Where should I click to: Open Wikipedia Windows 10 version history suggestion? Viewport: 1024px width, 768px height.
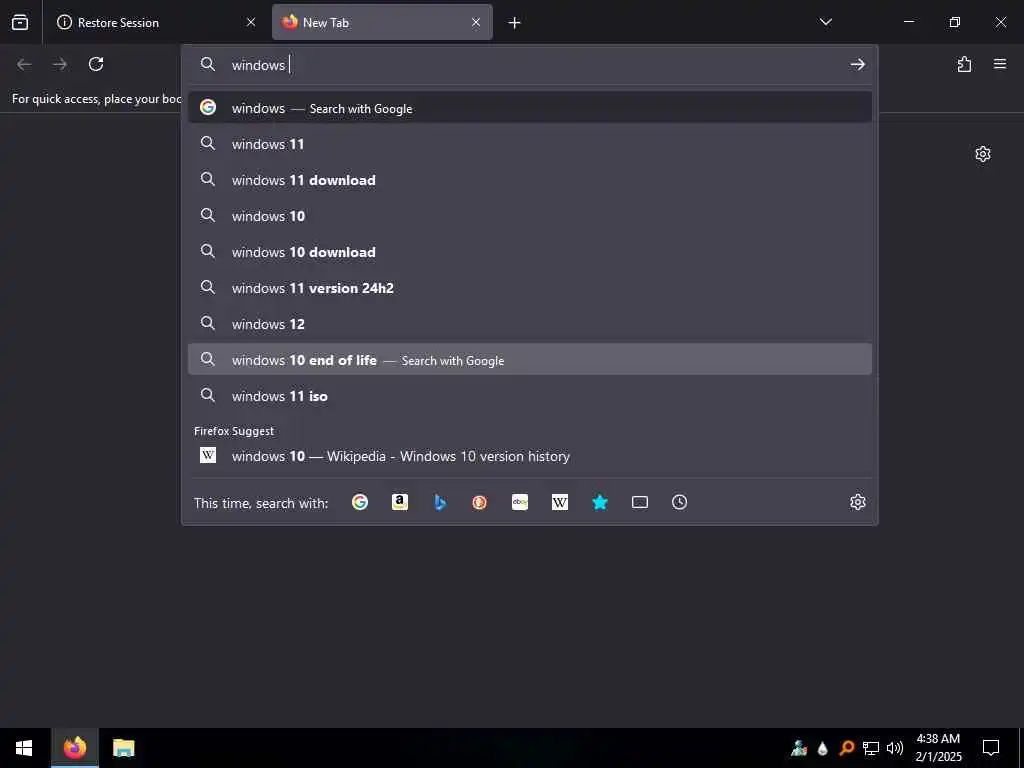[530, 456]
